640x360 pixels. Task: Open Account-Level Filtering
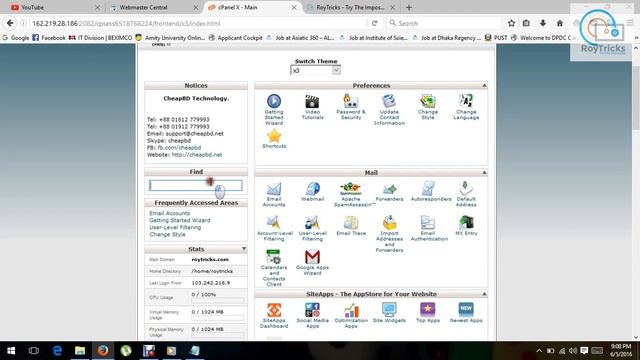[274, 223]
